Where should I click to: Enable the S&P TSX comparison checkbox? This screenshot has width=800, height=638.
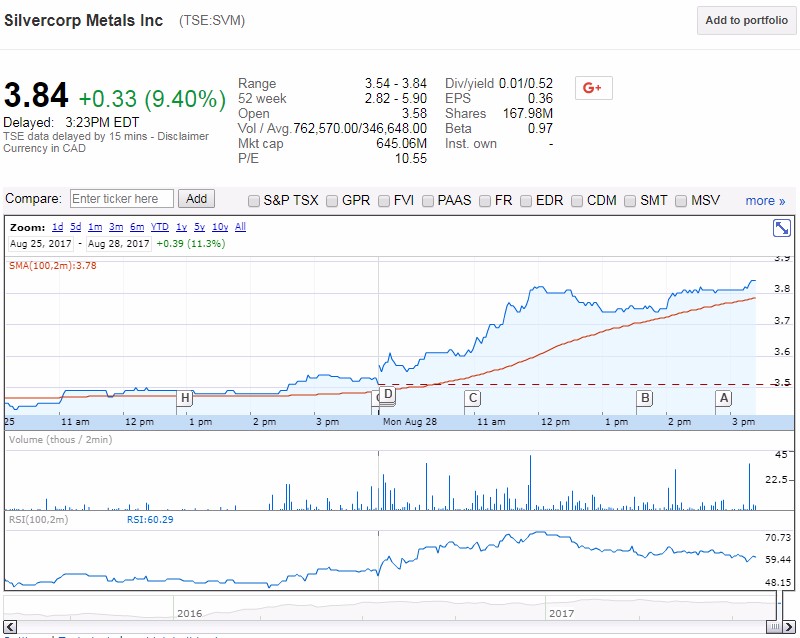coord(254,201)
